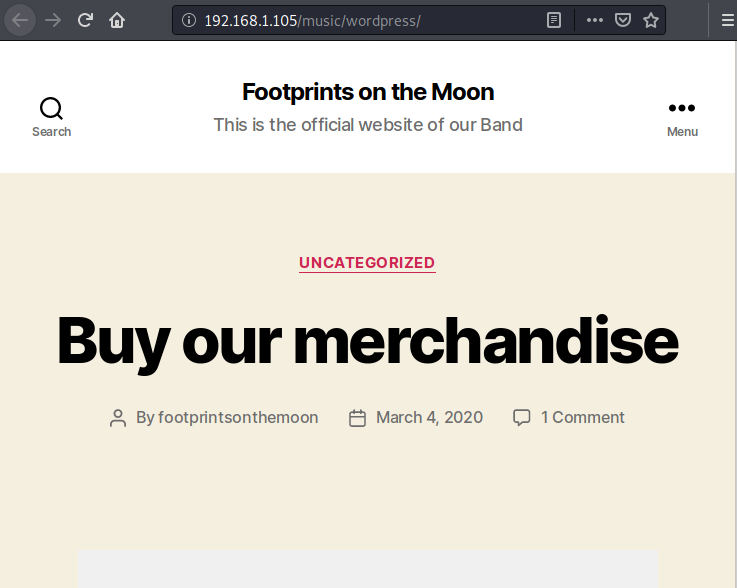
Task: Click the browser back arrow button
Action: coord(20,20)
